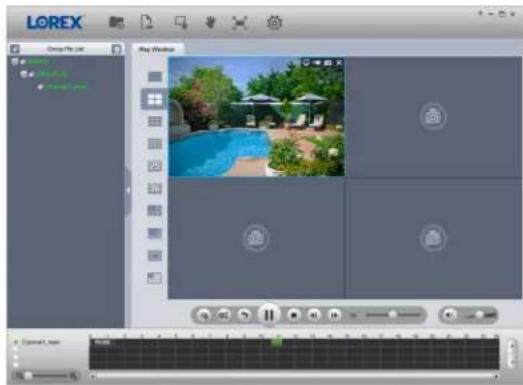
Task: Click the green marker on the timeline
Action: 277,342
